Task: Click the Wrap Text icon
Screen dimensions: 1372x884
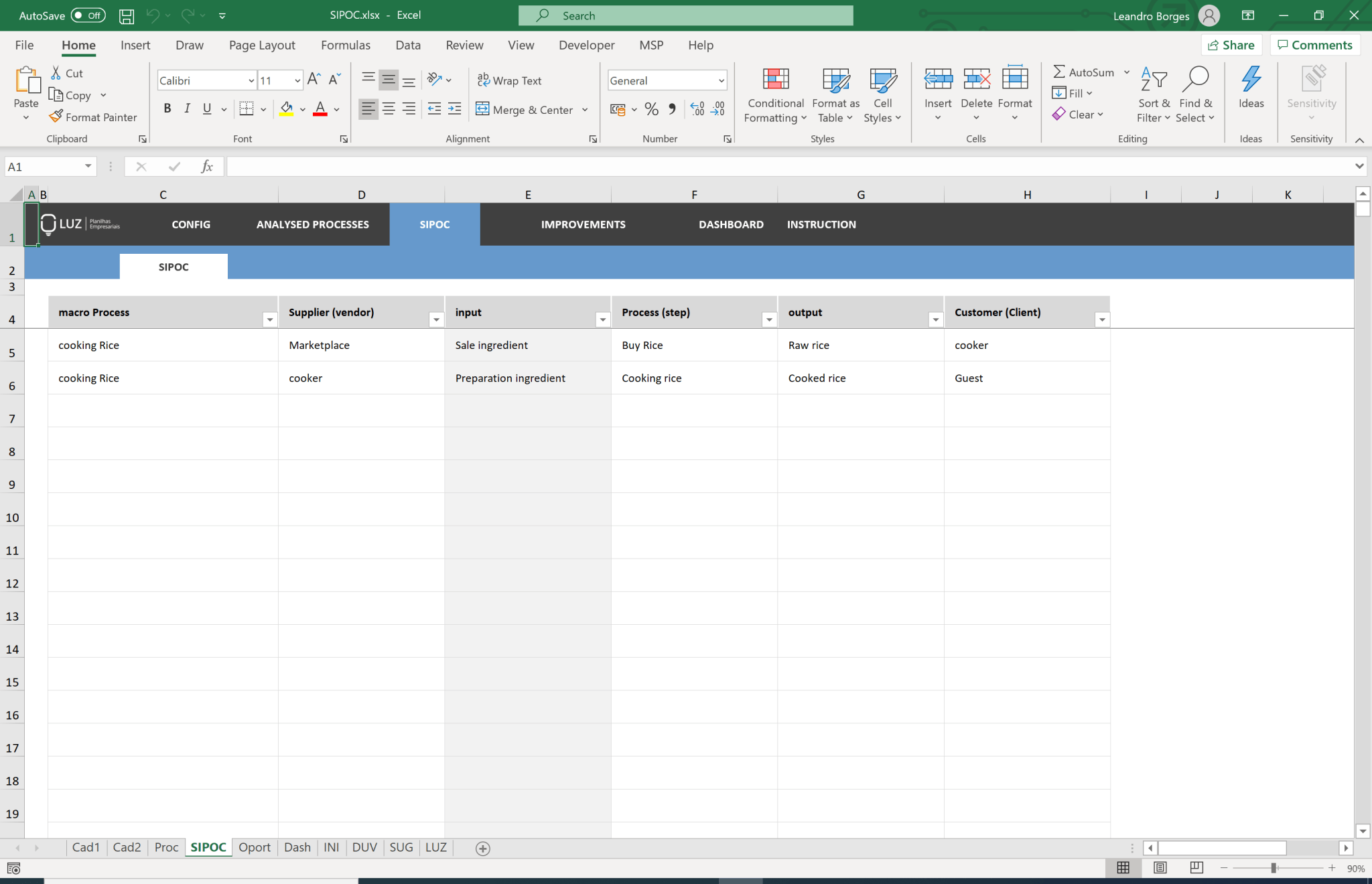Action: click(x=482, y=80)
